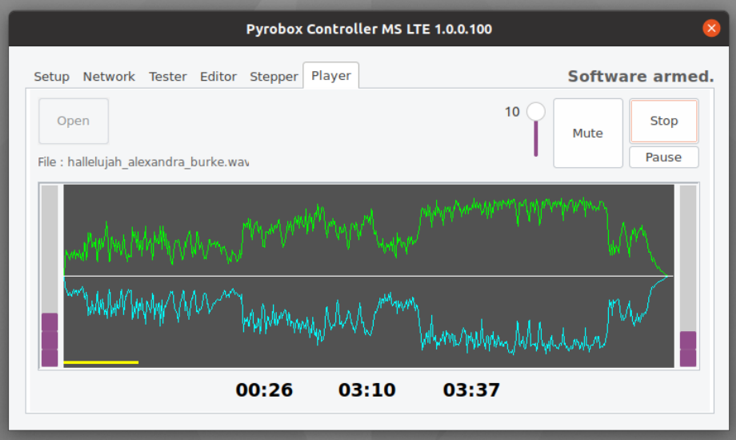The height and width of the screenshot is (440, 736).
Task: Click the Open file button
Action: [x=74, y=121]
